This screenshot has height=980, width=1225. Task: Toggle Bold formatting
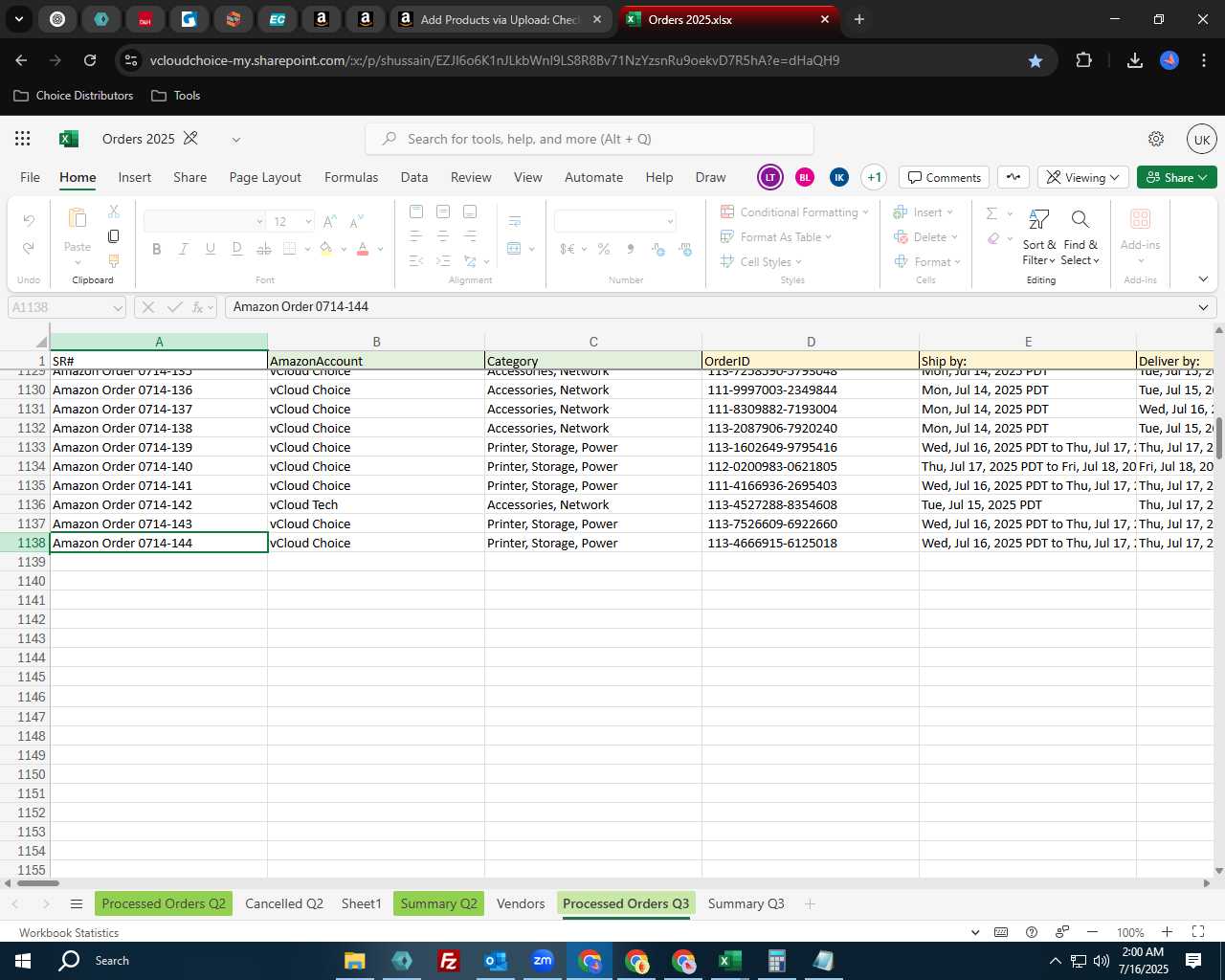point(156,249)
